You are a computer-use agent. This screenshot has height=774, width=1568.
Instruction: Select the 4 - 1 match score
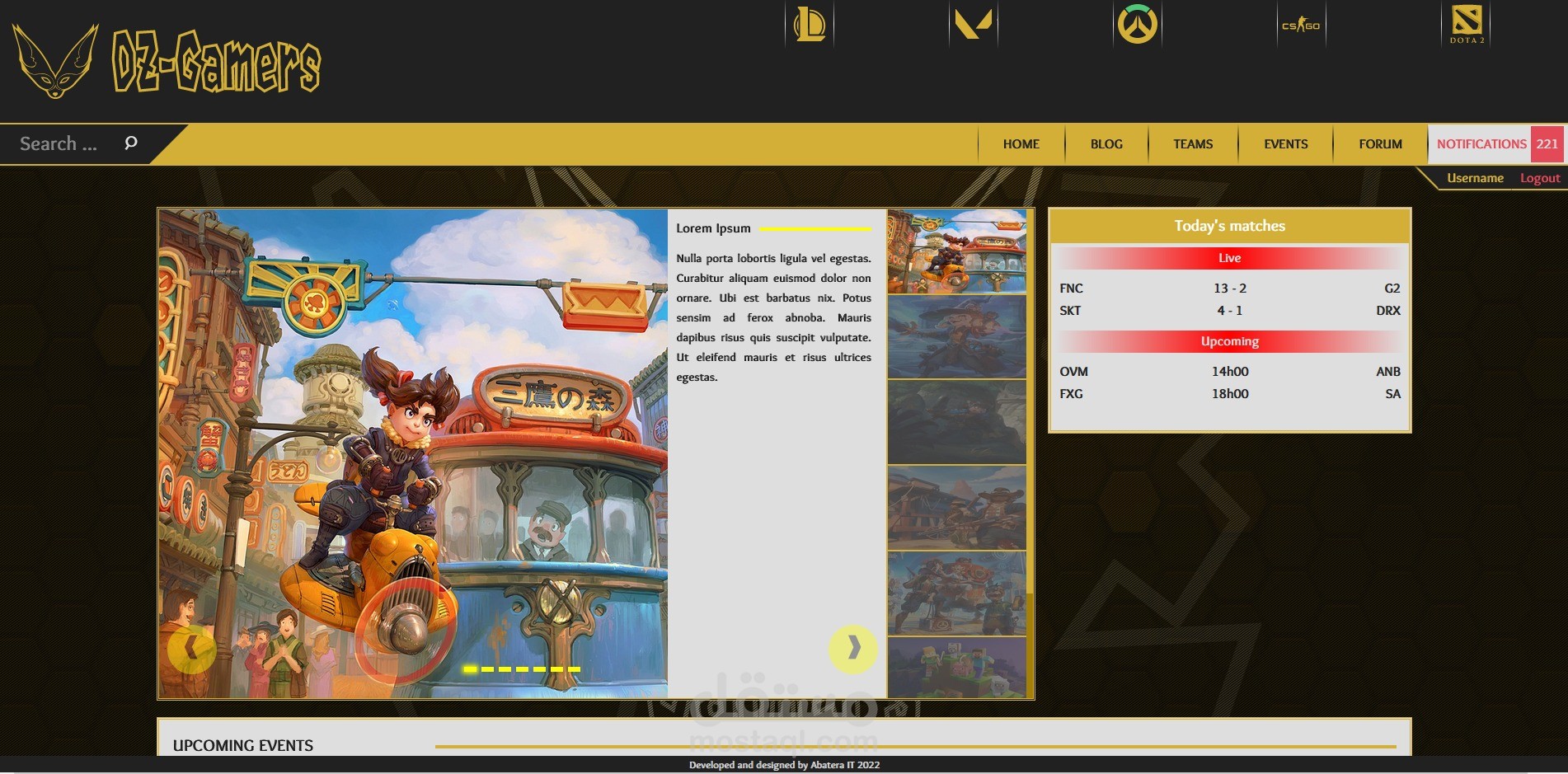pos(1229,311)
